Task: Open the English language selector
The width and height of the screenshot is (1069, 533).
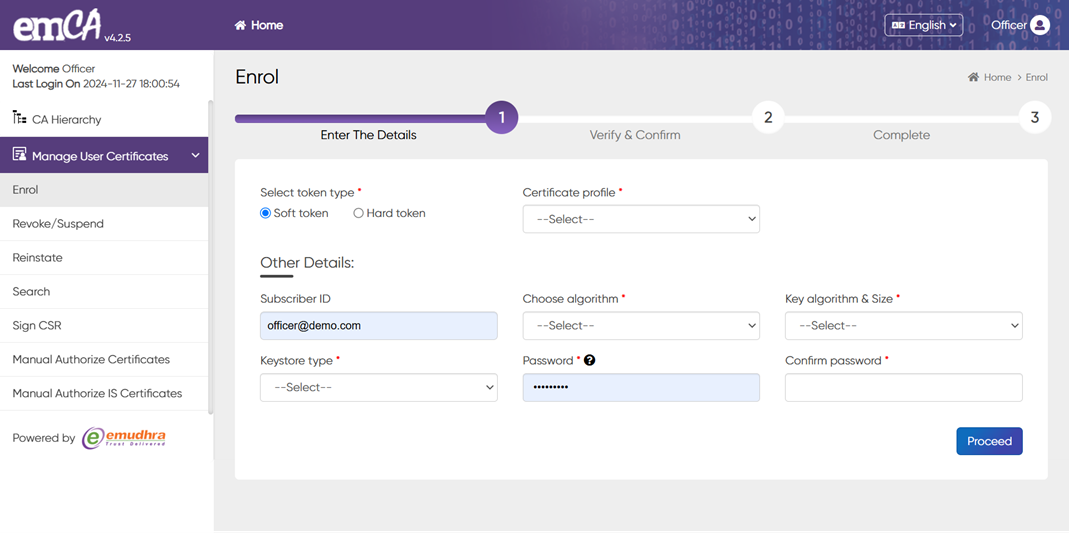Action: tap(923, 25)
